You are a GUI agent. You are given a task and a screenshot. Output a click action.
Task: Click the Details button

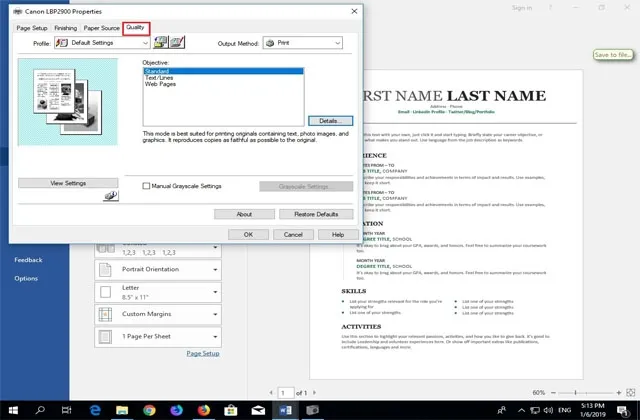(x=331, y=121)
